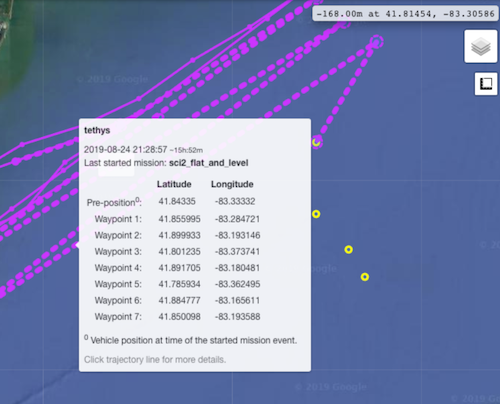
Task: Select the yellow waypoint marker beside Waypoint 1 row
Action: pyautogui.click(x=316, y=214)
